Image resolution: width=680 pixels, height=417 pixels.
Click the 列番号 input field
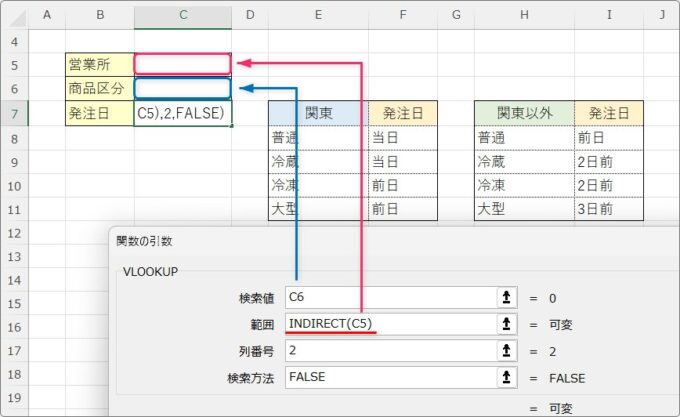[390, 351]
